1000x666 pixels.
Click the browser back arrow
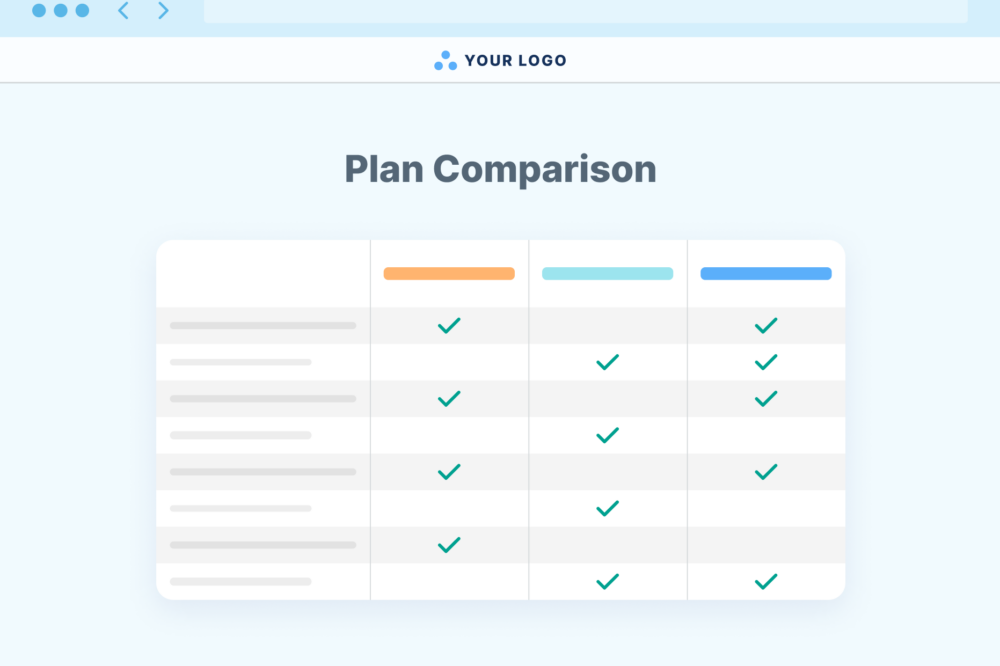click(x=124, y=10)
